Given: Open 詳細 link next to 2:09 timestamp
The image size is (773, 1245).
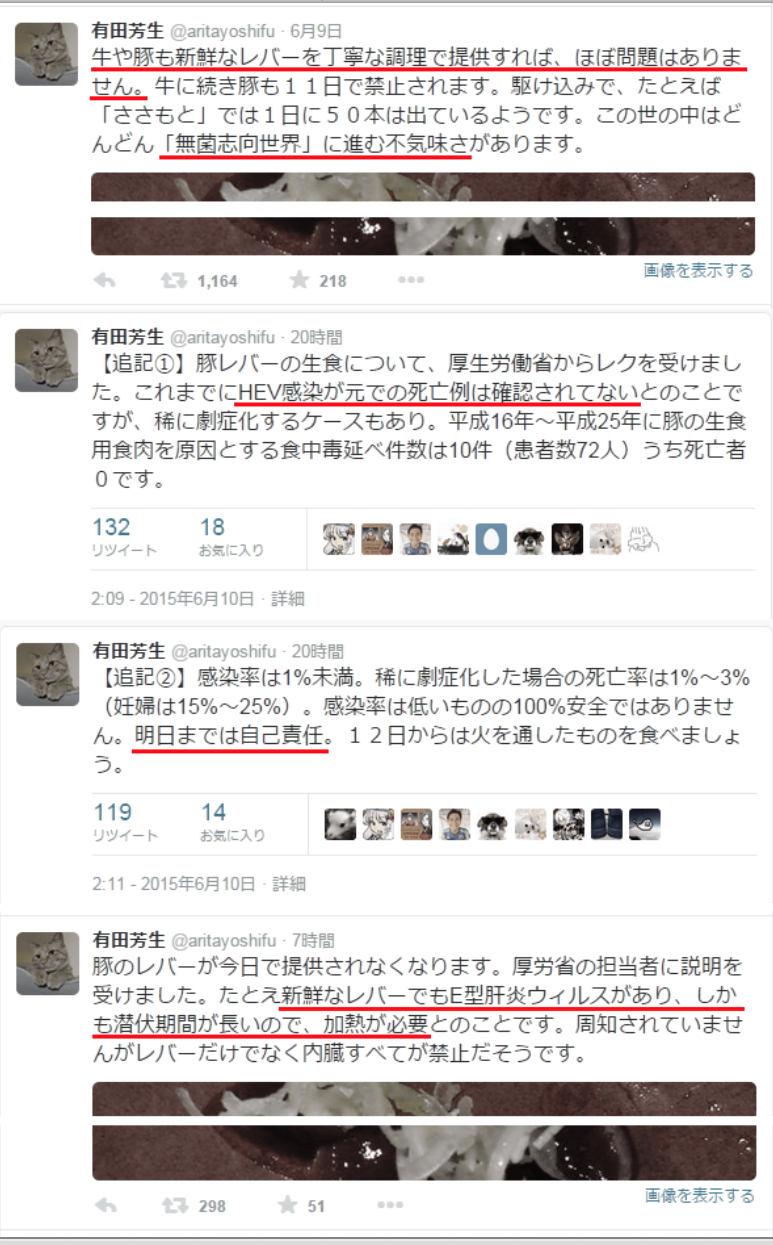Looking at the screenshot, I should click(289, 599).
